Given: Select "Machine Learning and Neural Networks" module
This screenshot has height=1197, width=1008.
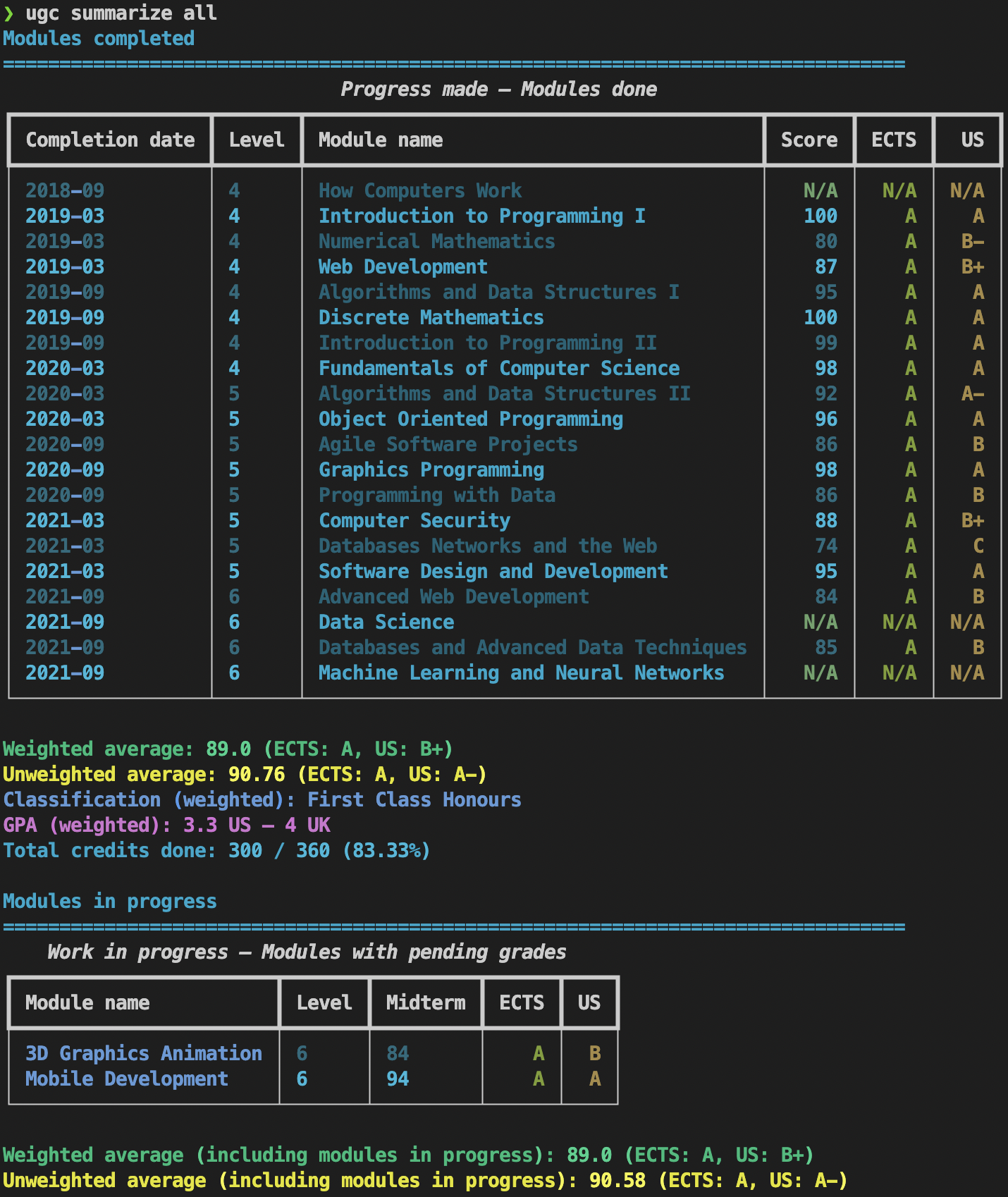Looking at the screenshot, I should tap(521, 673).
